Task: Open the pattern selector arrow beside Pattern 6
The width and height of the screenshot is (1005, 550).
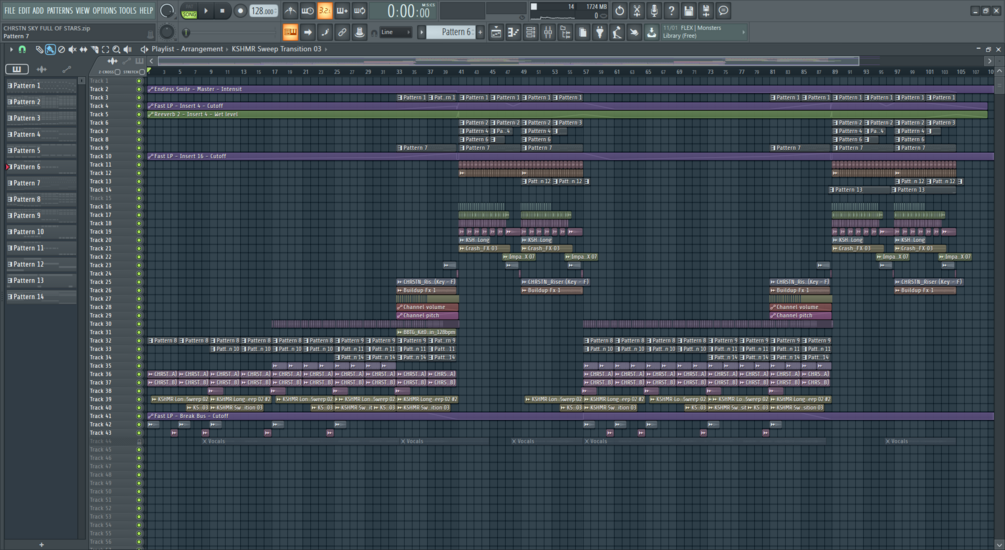Action: point(421,32)
